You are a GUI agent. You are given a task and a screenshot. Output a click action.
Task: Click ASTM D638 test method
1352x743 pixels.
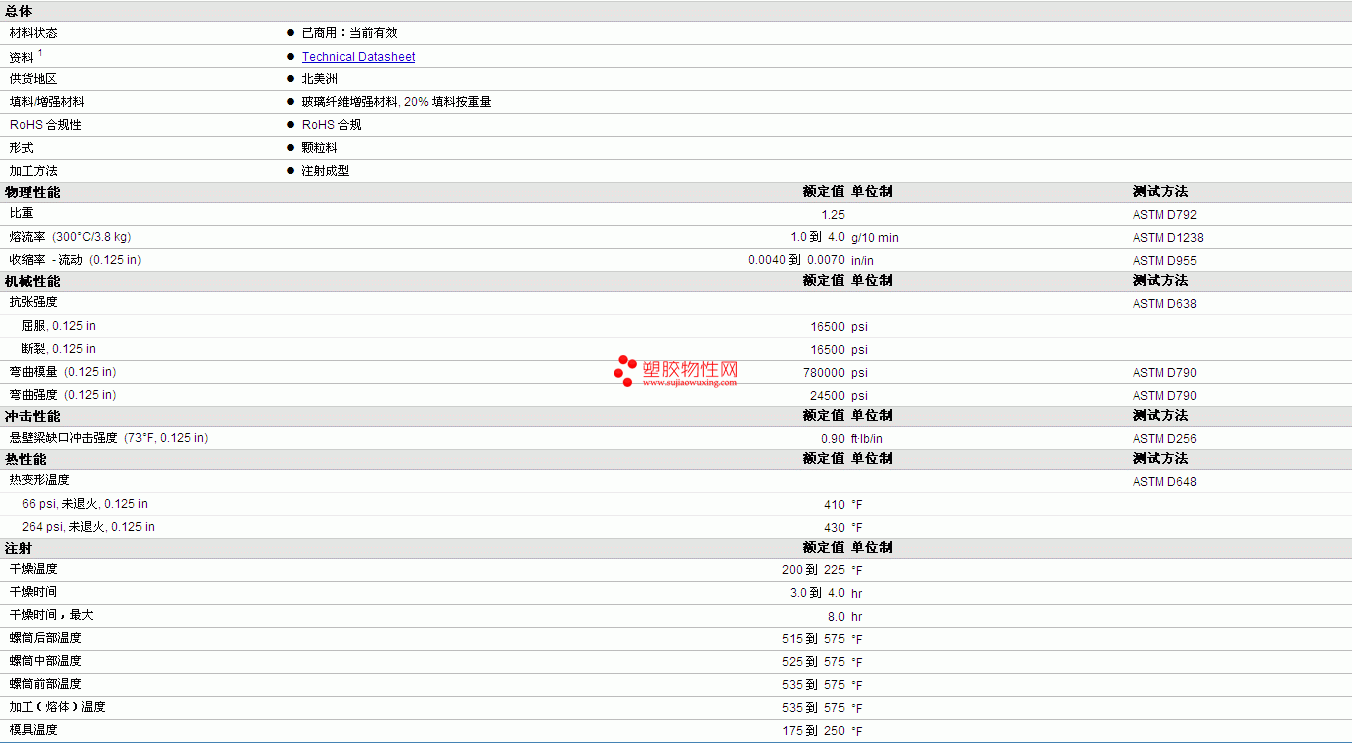pos(1164,304)
